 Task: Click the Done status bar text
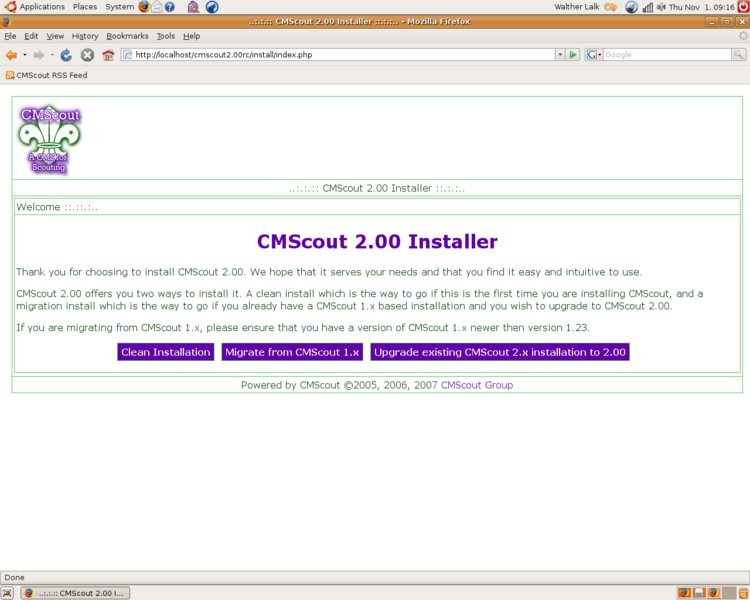(14, 578)
